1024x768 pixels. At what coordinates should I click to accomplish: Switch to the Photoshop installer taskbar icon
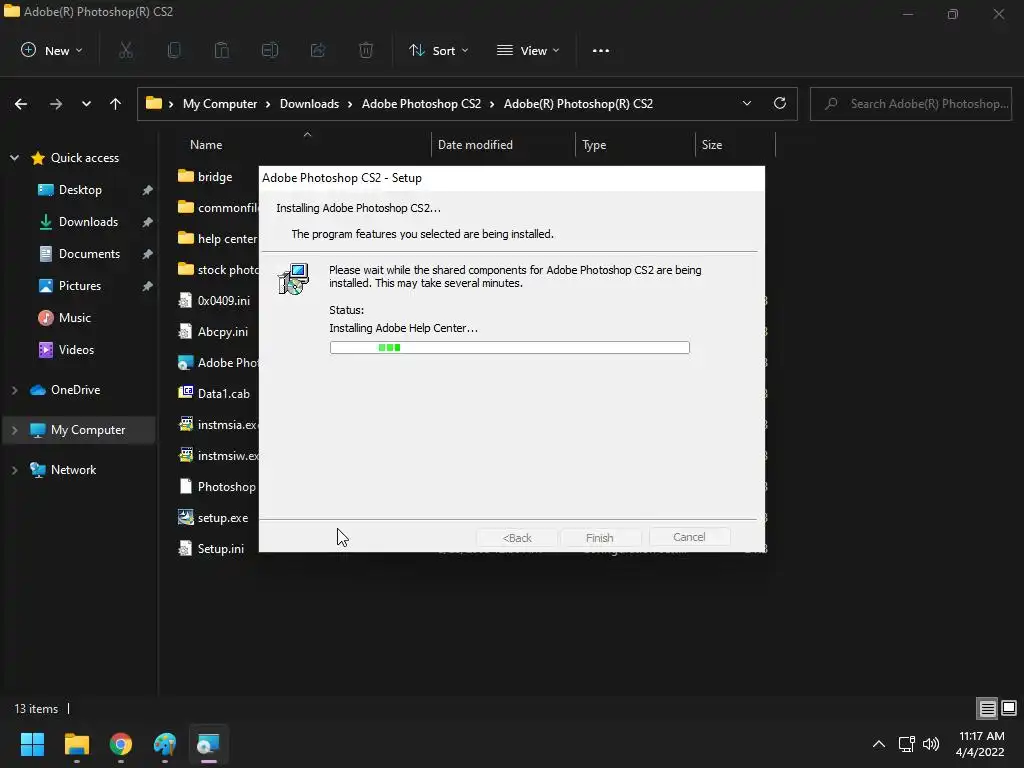(208, 744)
